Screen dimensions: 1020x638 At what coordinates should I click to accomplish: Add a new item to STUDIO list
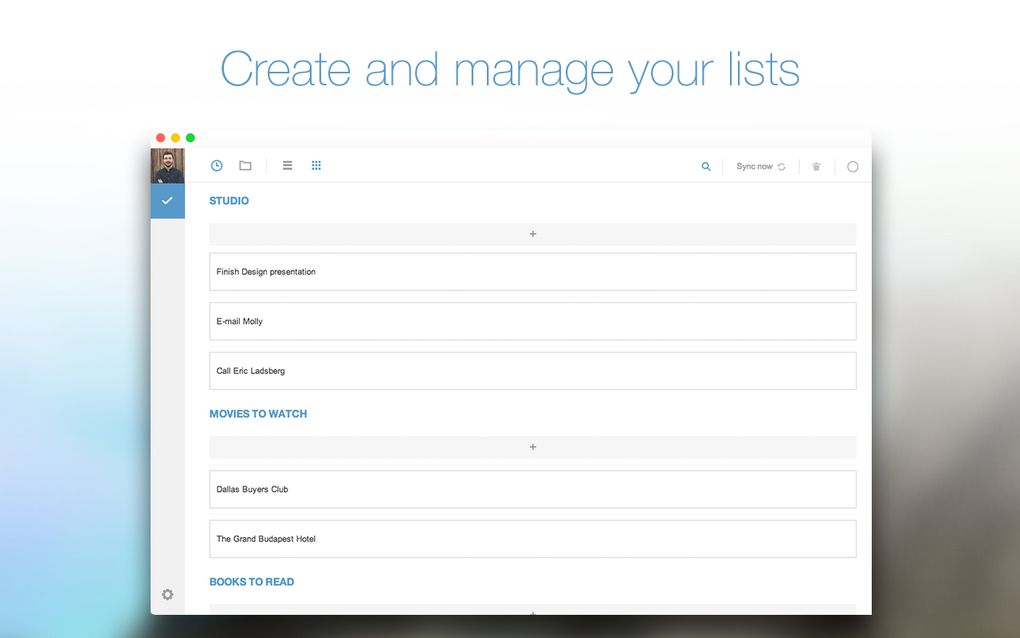532,234
